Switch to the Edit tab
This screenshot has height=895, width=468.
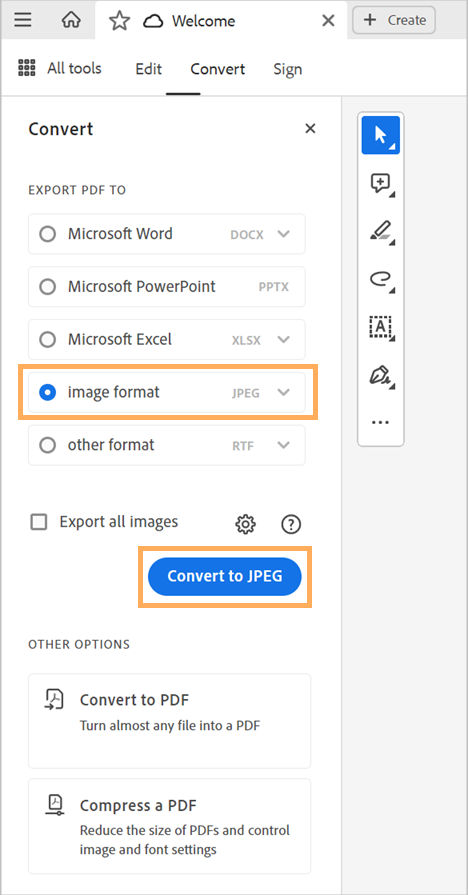pos(148,69)
